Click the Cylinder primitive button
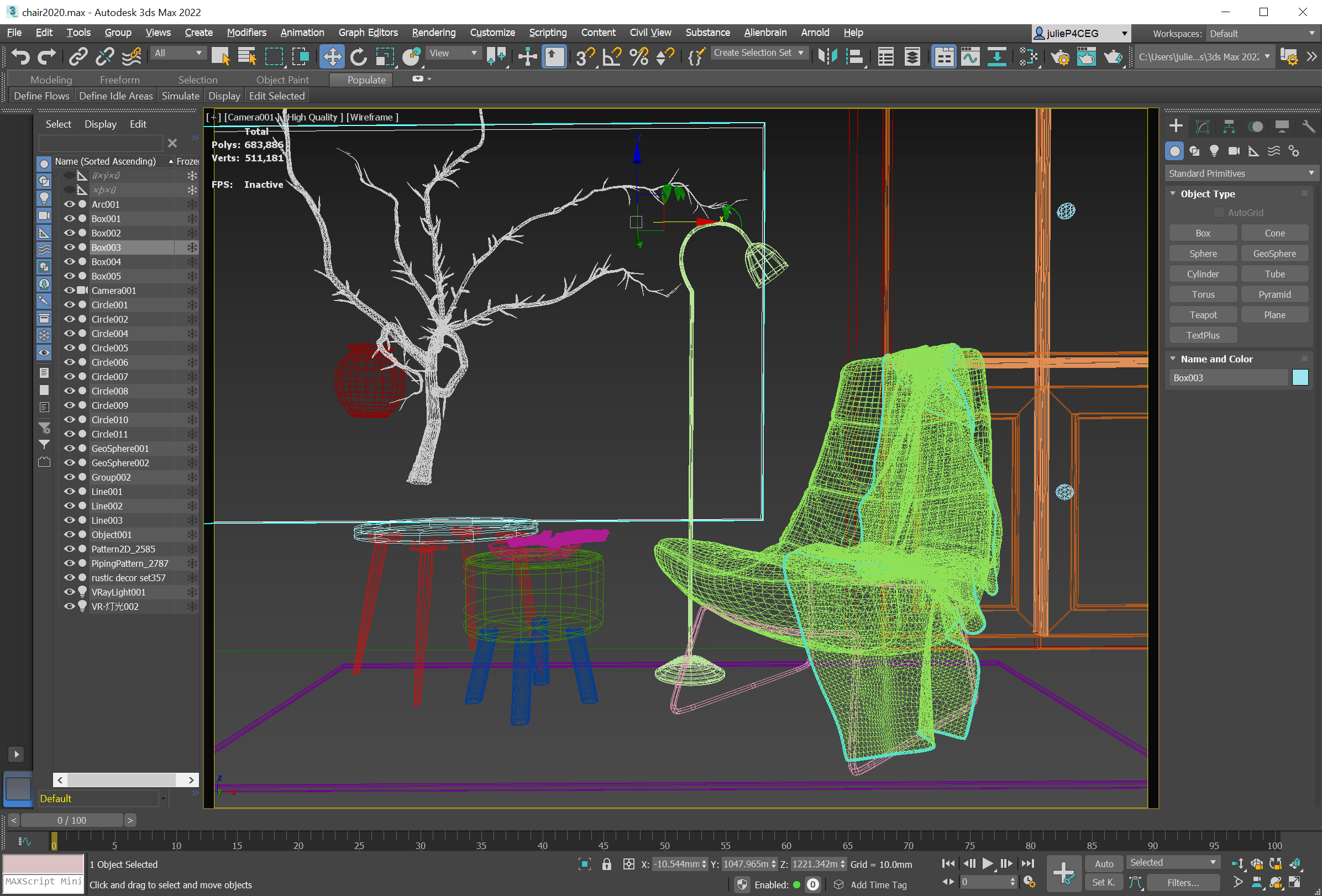 tap(1202, 274)
